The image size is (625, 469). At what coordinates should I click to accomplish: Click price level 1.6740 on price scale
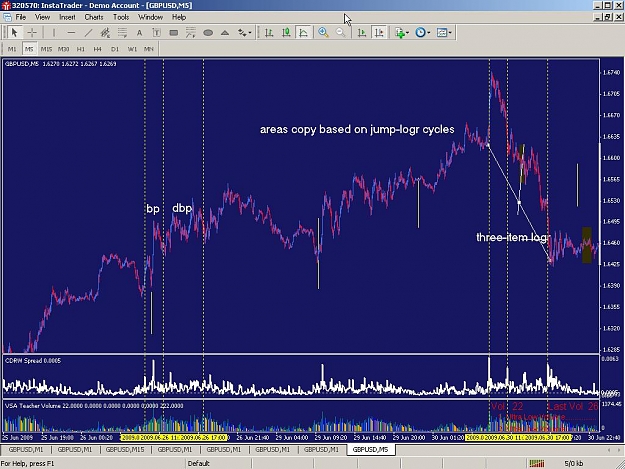pos(611,73)
